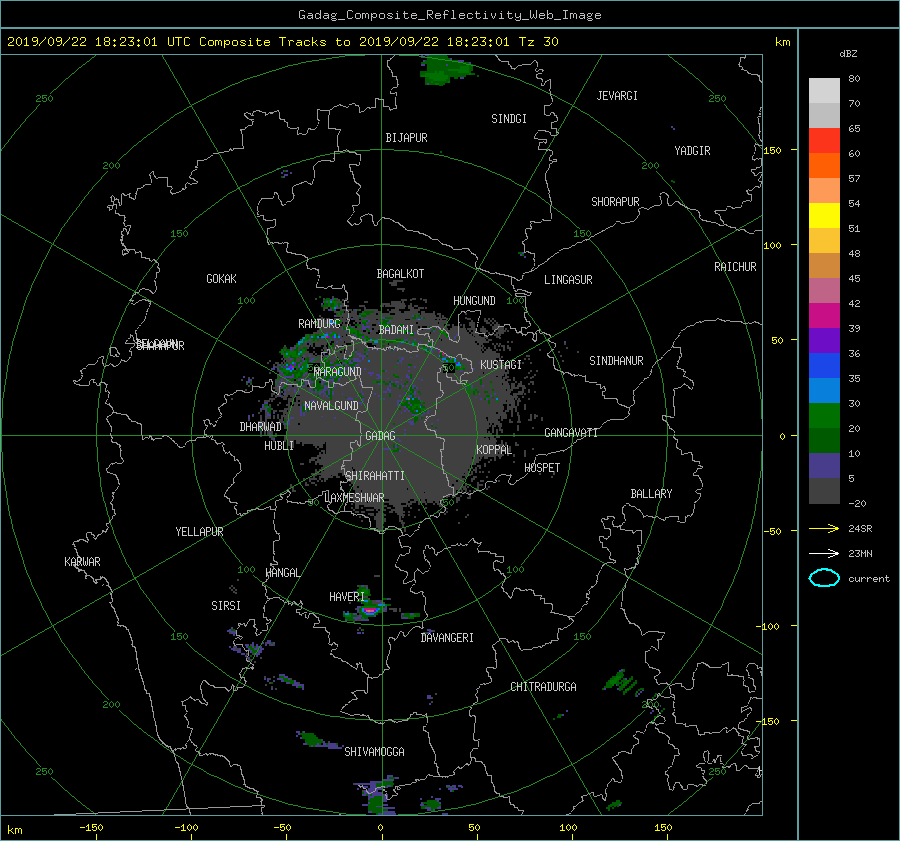Image resolution: width=900 pixels, height=841 pixels.
Task: Click the JEVARGI city label
Action: [617, 96]
